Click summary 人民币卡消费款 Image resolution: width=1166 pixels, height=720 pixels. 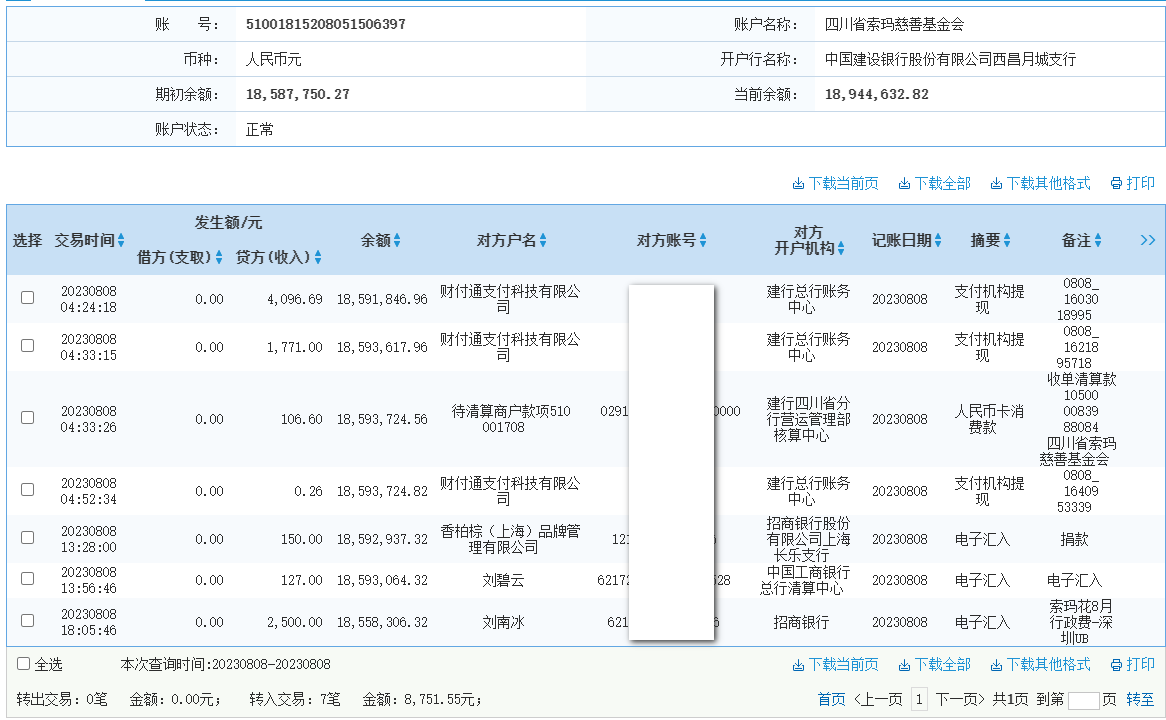click(x=989, y=419)
